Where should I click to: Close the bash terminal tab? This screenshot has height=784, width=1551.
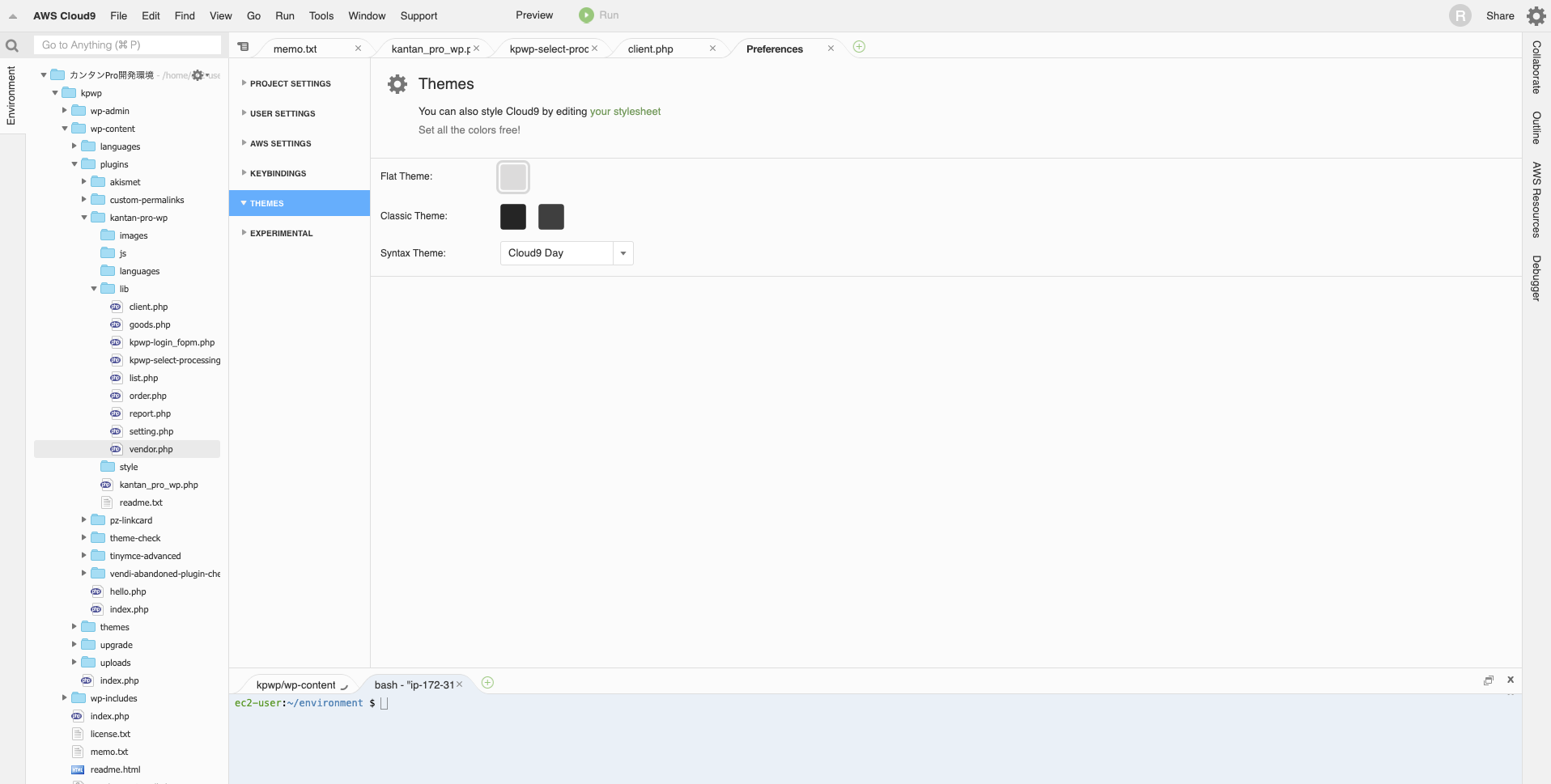point(459,684)
